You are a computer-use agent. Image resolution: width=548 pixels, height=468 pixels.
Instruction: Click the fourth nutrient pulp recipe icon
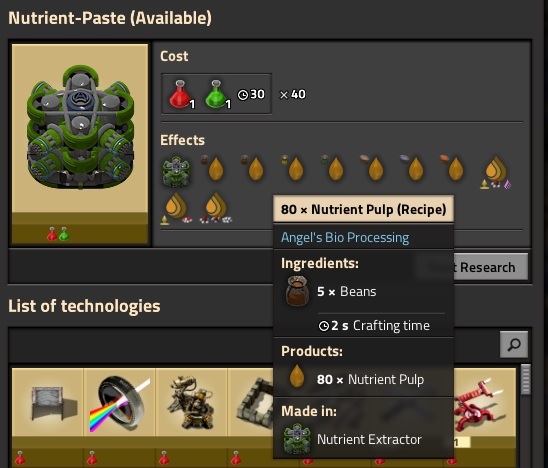pos(332,168)
